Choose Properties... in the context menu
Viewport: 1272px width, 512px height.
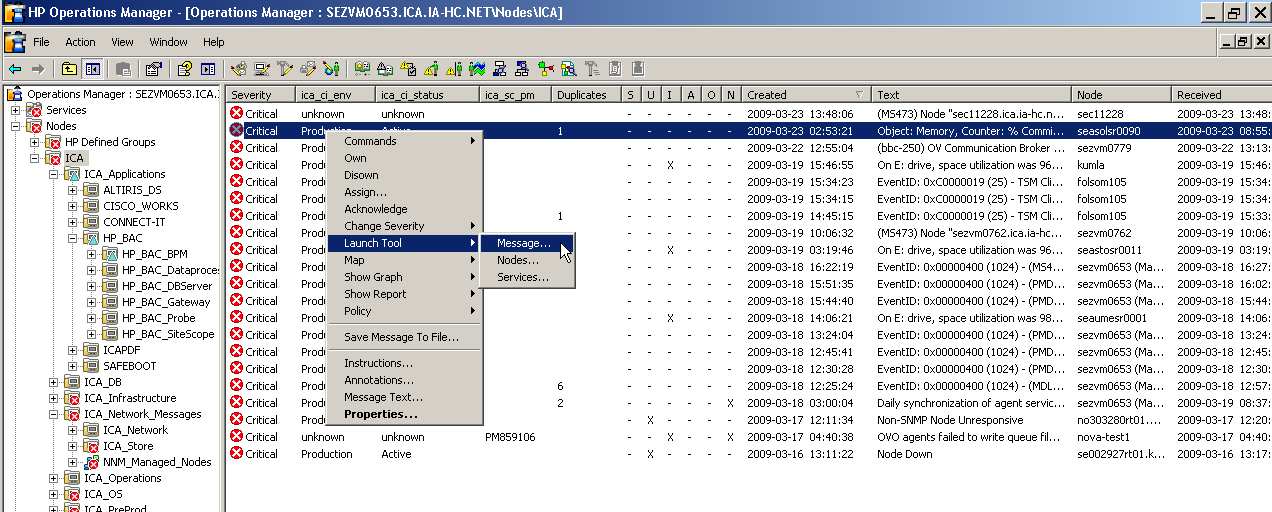pyautogui.click(x=404, y=414)
